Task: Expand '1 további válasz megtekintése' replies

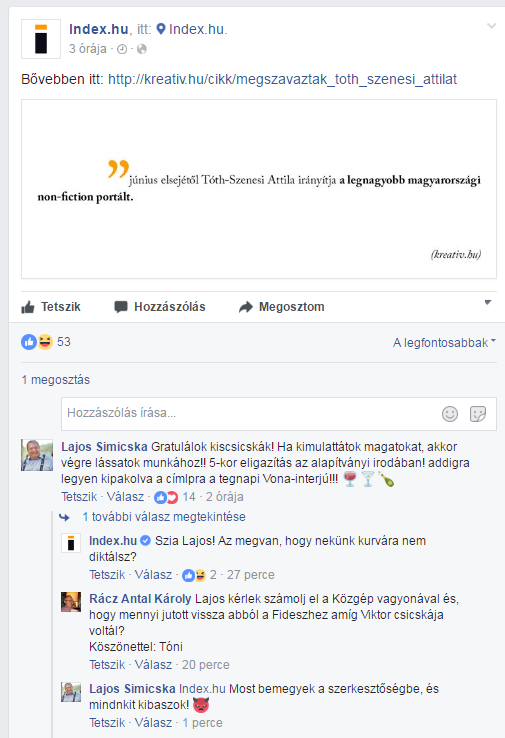Action: click(164, 517)
